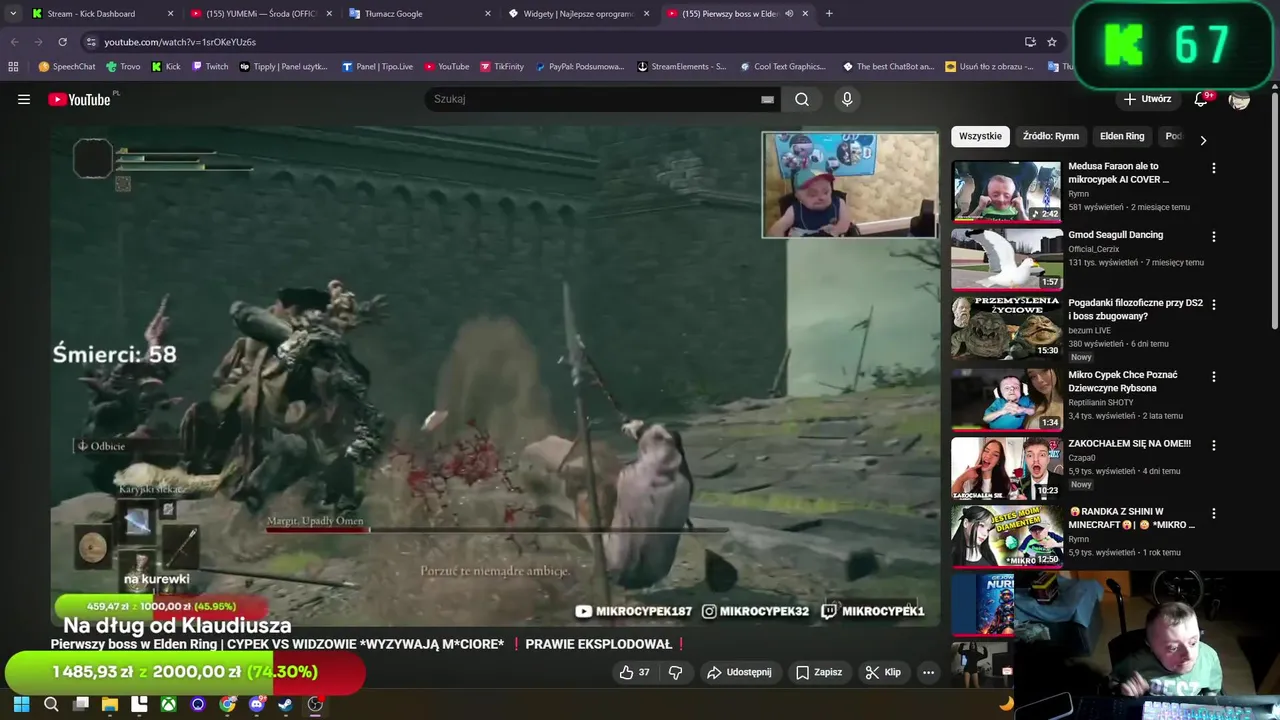This screenshot has width=1280, height=720.
Task: Click the browser address bar URL
Action: click(180, 42)
